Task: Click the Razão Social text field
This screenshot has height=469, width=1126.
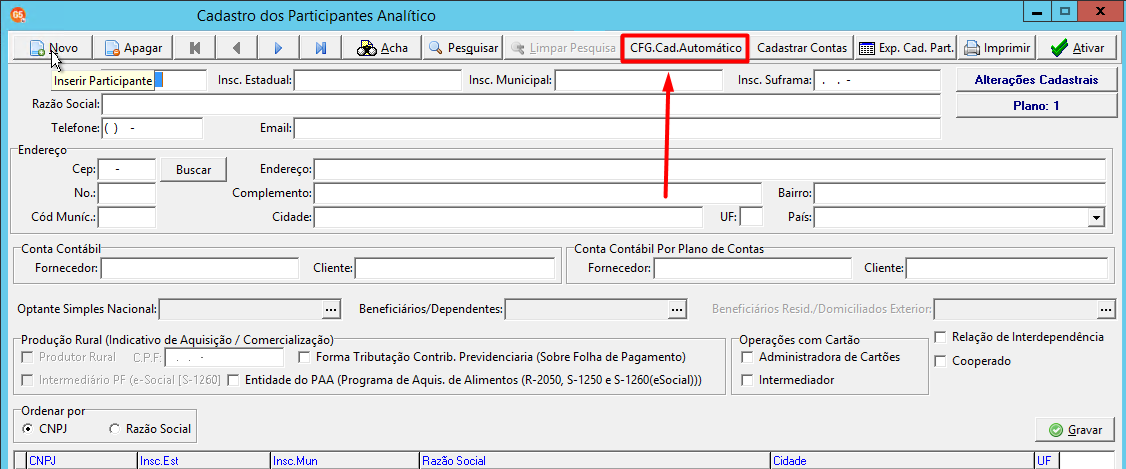Action: coord(520,105)
